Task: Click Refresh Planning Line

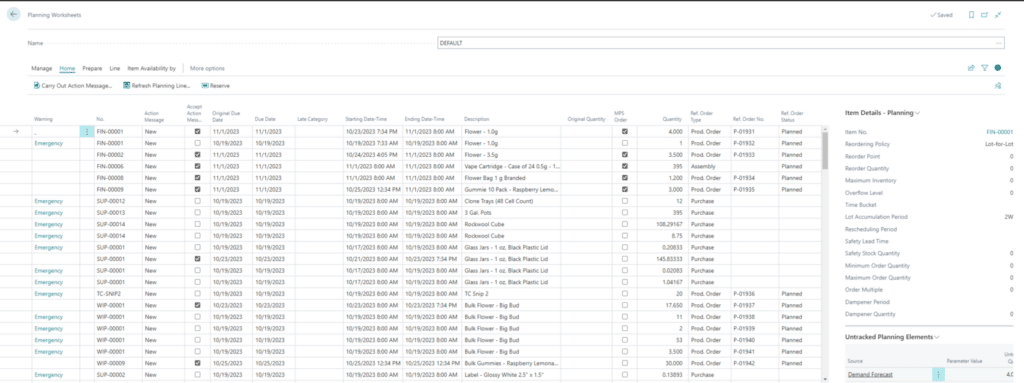Action: pos(156,86)
